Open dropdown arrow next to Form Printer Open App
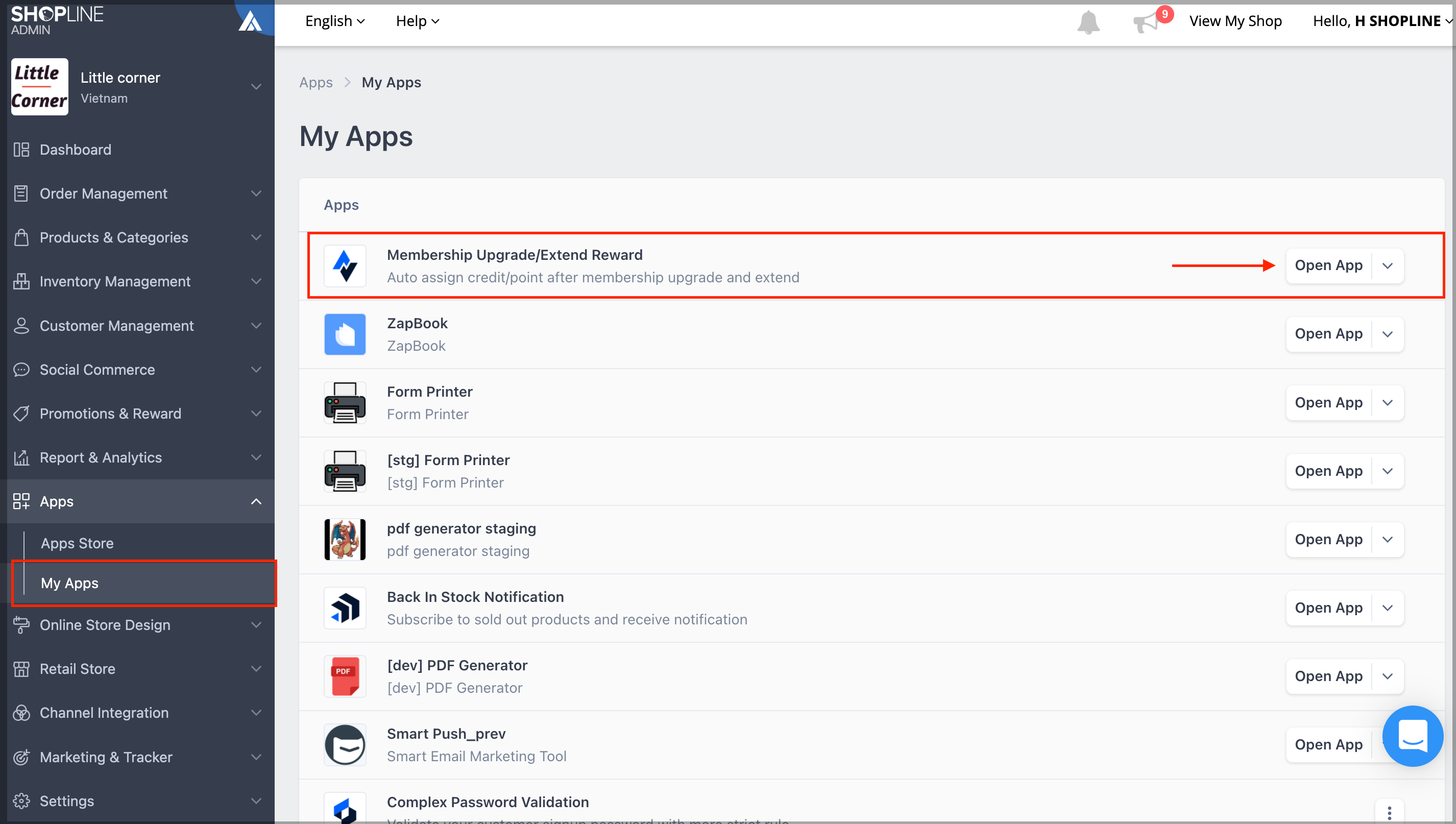Viewport: 1456px width, 824px height. tap(1388, 402)
